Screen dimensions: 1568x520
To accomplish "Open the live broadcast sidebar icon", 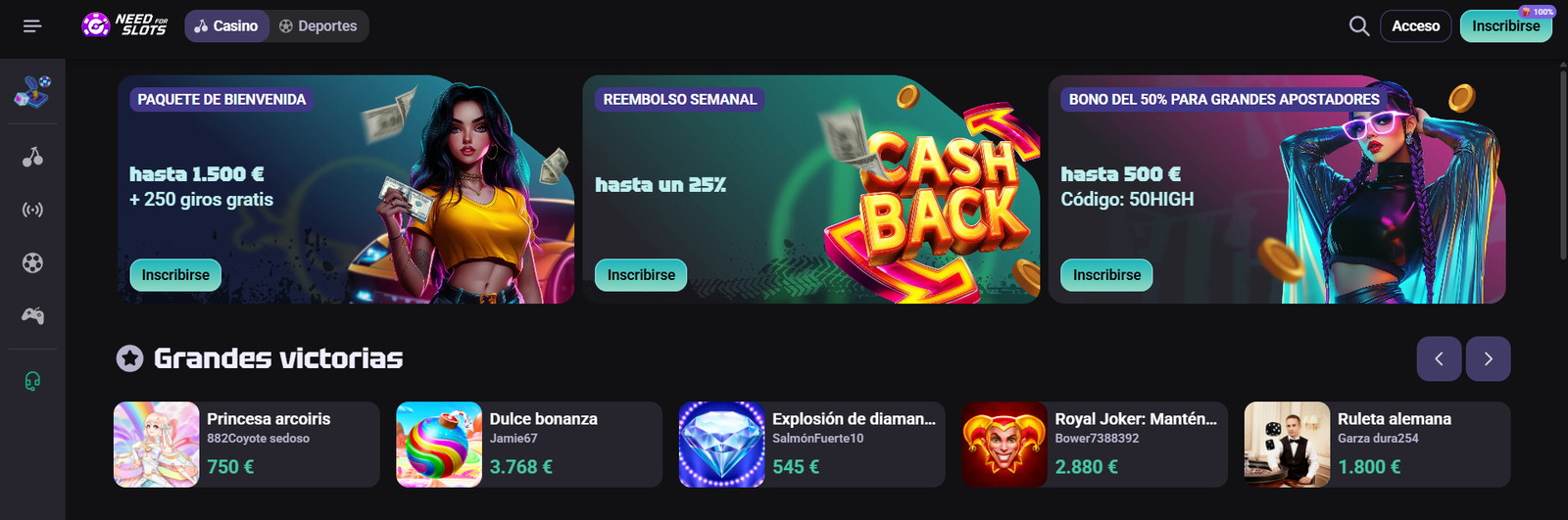I will pyautogui.click(x=32, y=210).
